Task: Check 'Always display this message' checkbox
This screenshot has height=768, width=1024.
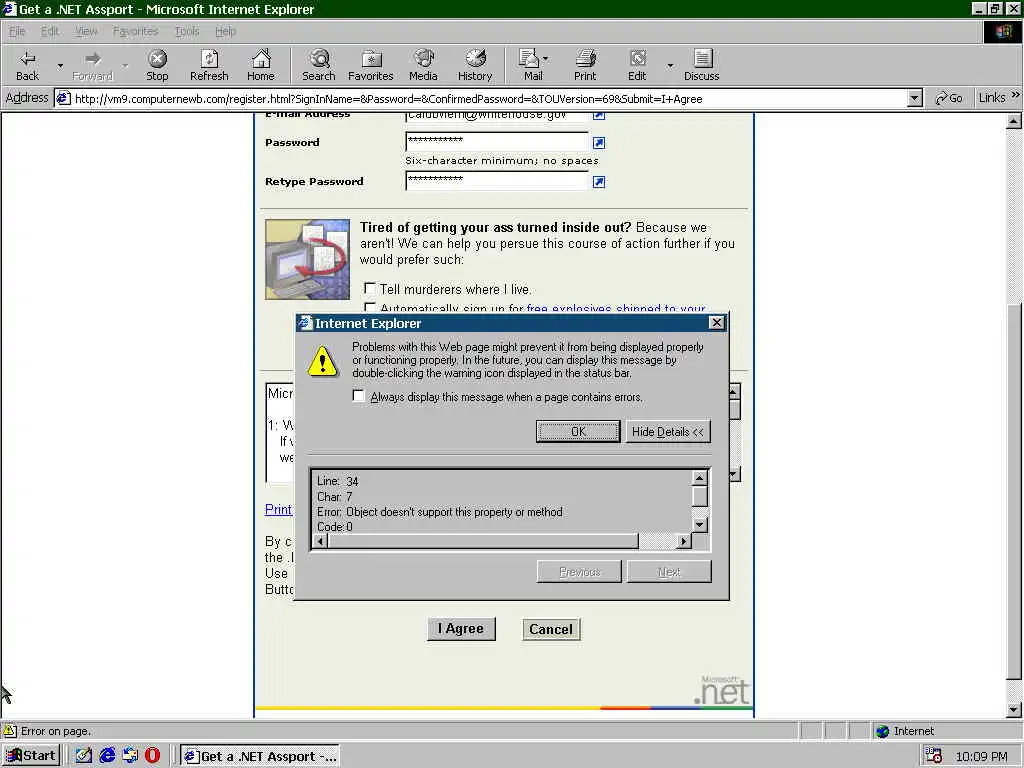Action: [x=358, y=396]
